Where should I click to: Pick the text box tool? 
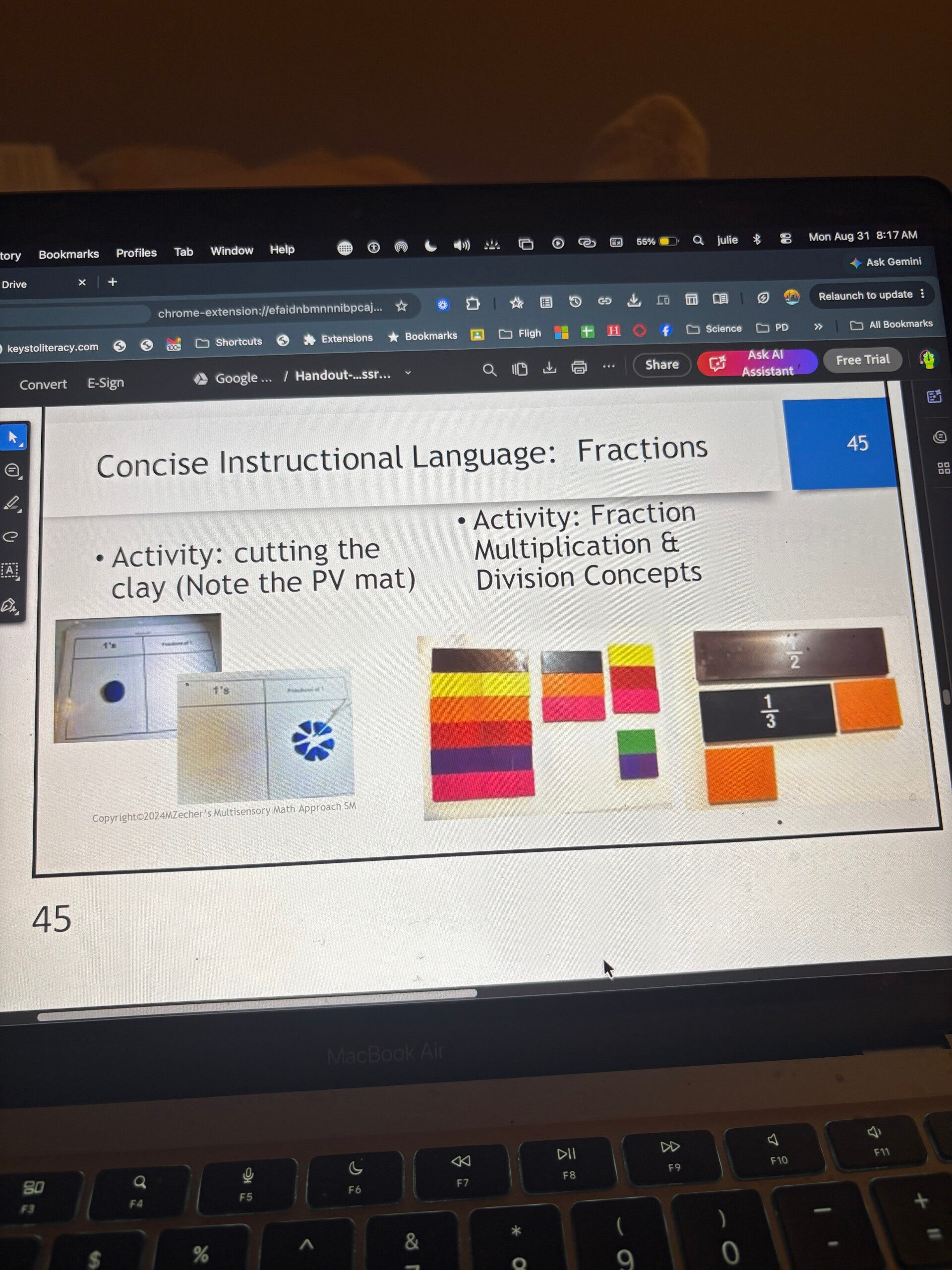point(10,571)
